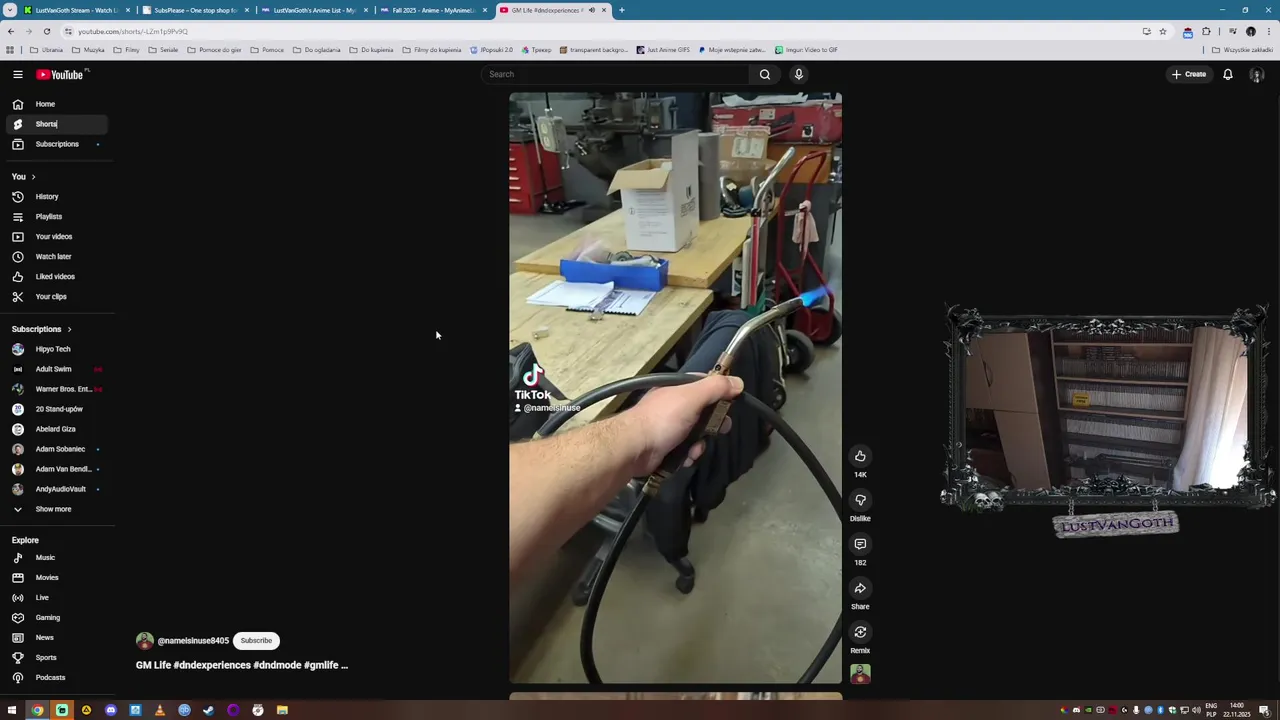Open 20 Stand-upów channel

point(57,409)
